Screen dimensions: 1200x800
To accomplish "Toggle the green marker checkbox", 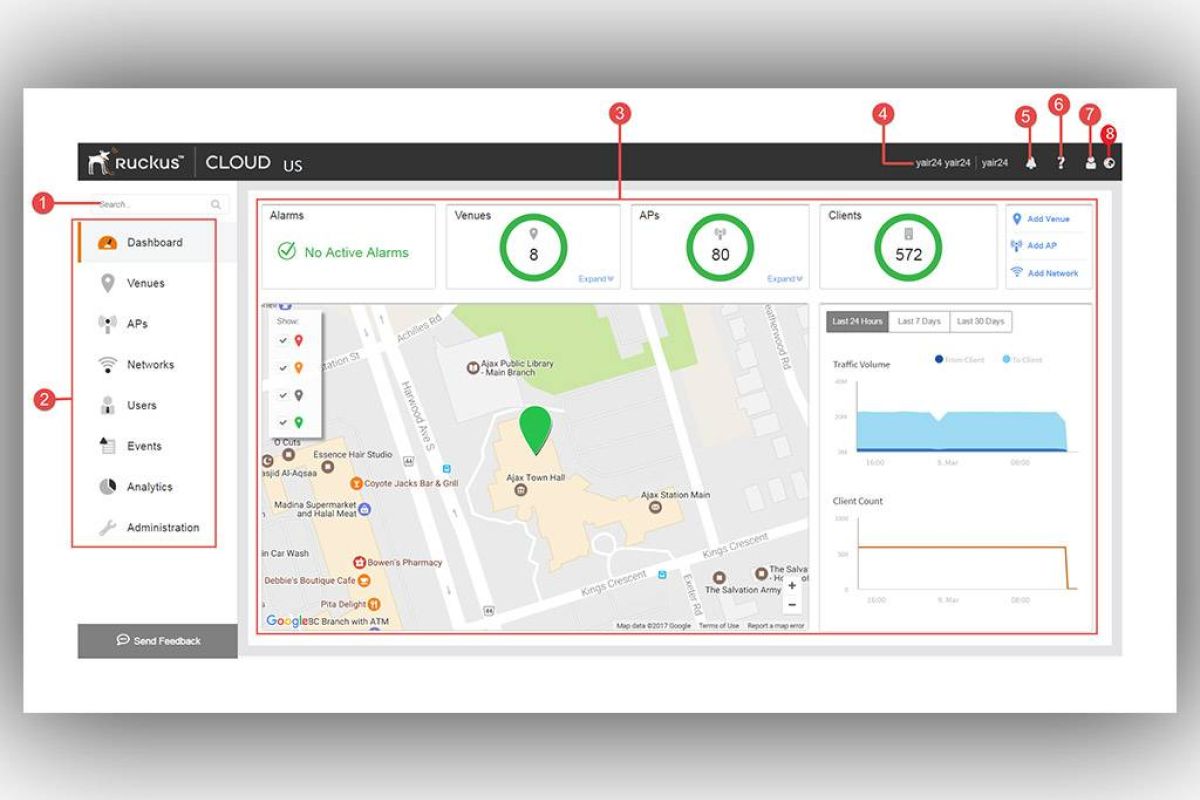I will point(284,422).
